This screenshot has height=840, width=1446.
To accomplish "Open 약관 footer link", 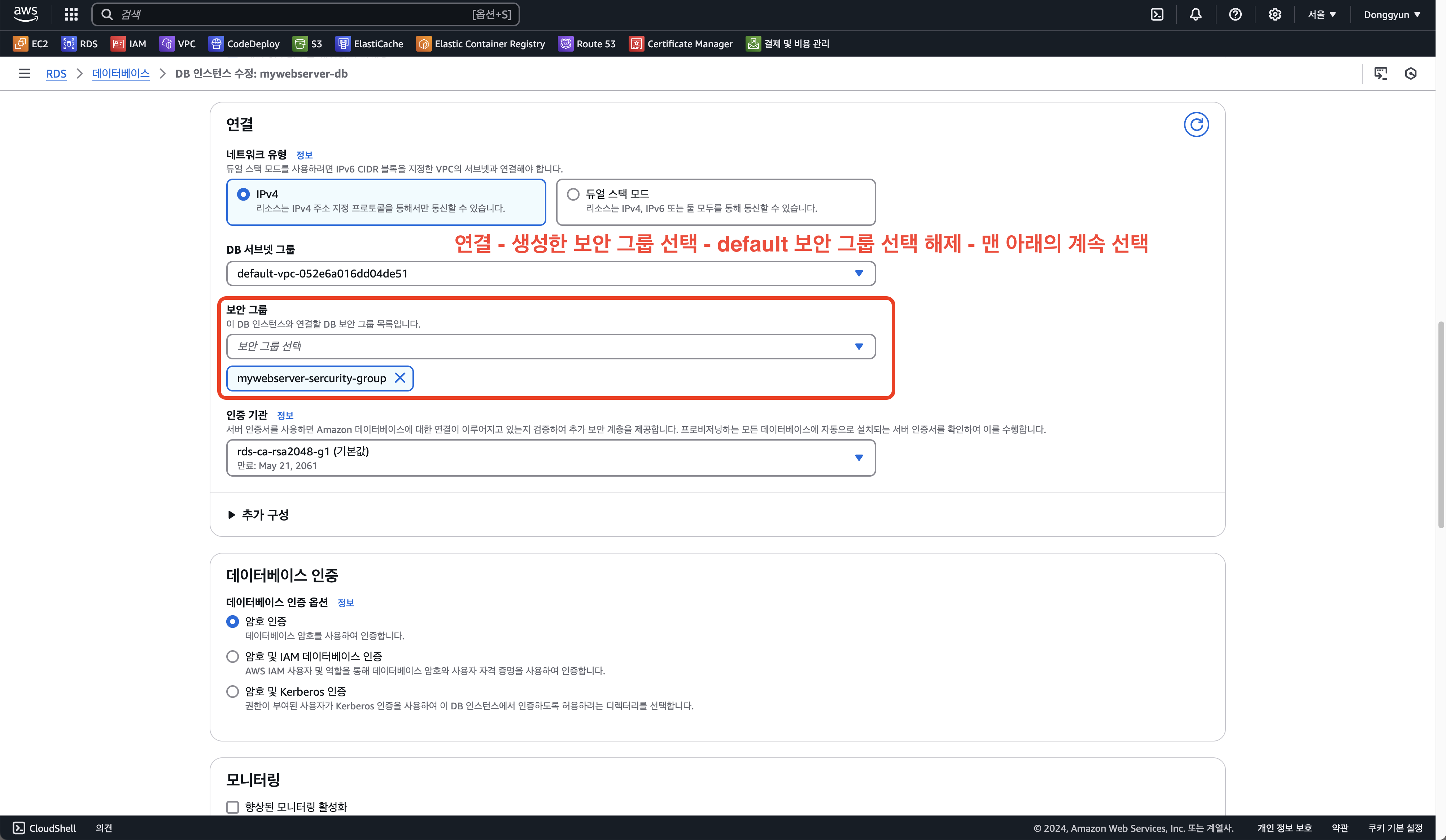I will coord(1340,828).
